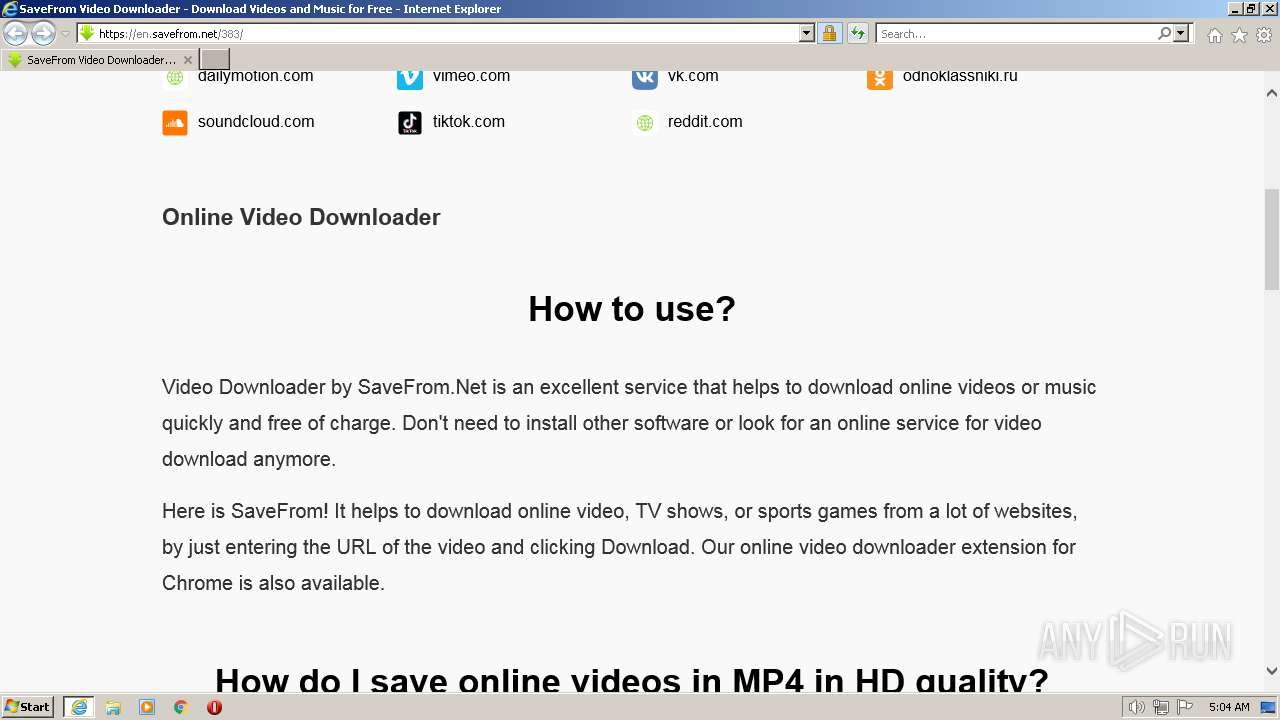
Task: Open the vk.com link
Action: point(693,76)
